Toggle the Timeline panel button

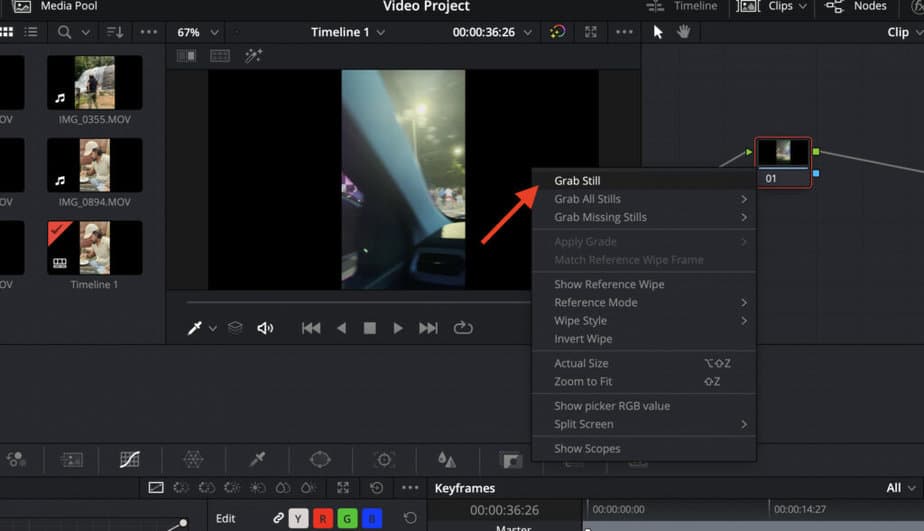point(682,6)
